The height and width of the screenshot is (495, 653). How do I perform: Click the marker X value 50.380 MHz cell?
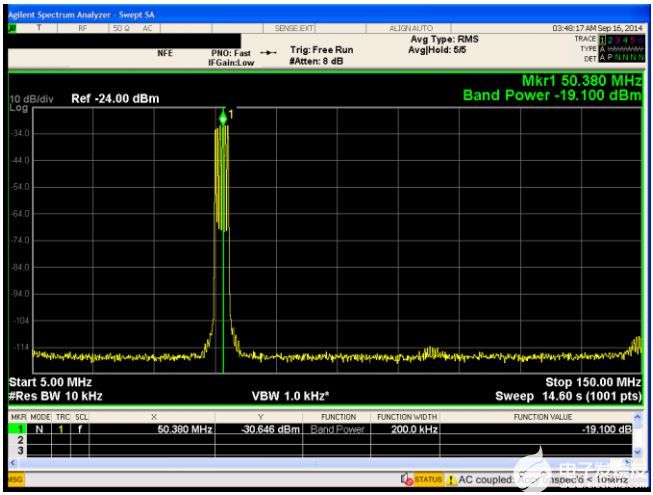(x=186, y=429)
